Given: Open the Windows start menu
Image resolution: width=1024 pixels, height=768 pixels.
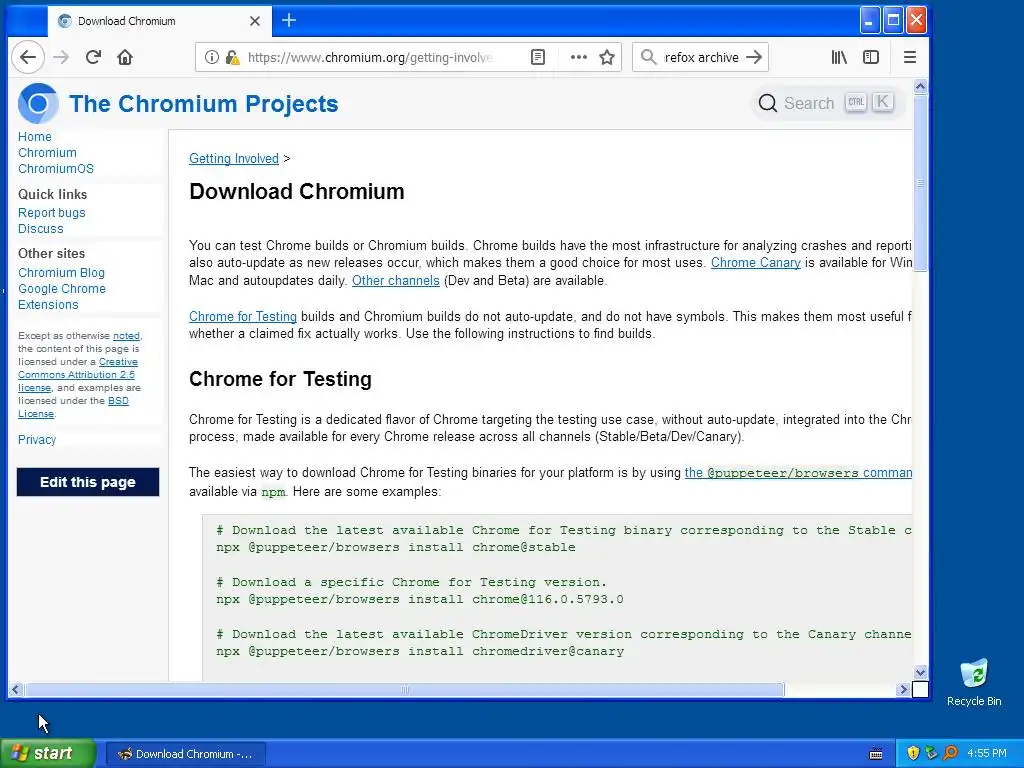Looking at the screenshot, I should tap(47, 754).
